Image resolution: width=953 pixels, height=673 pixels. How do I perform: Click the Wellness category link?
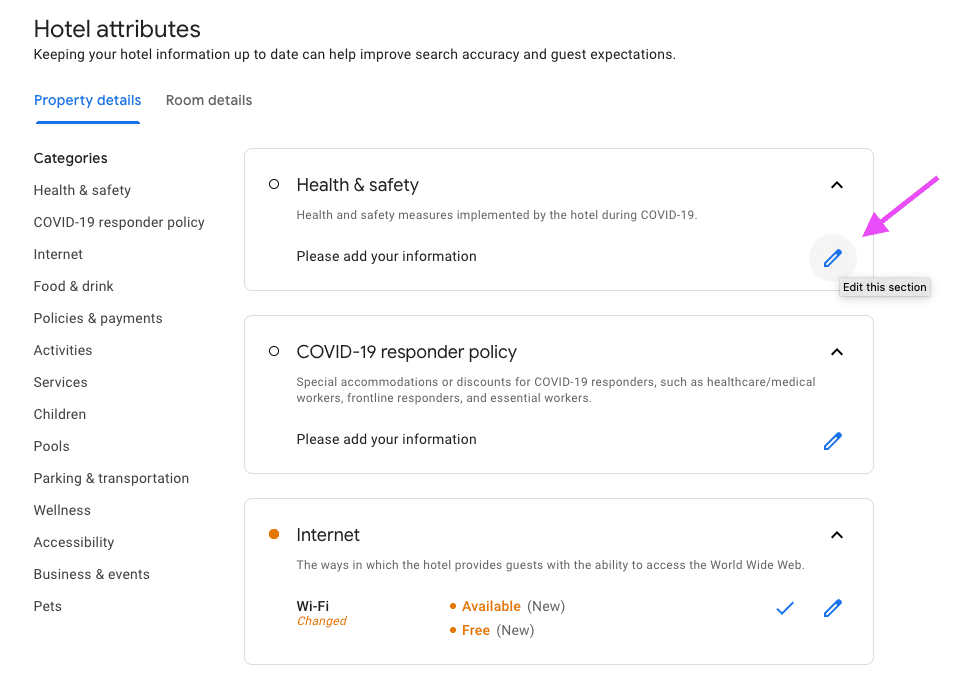62,510
